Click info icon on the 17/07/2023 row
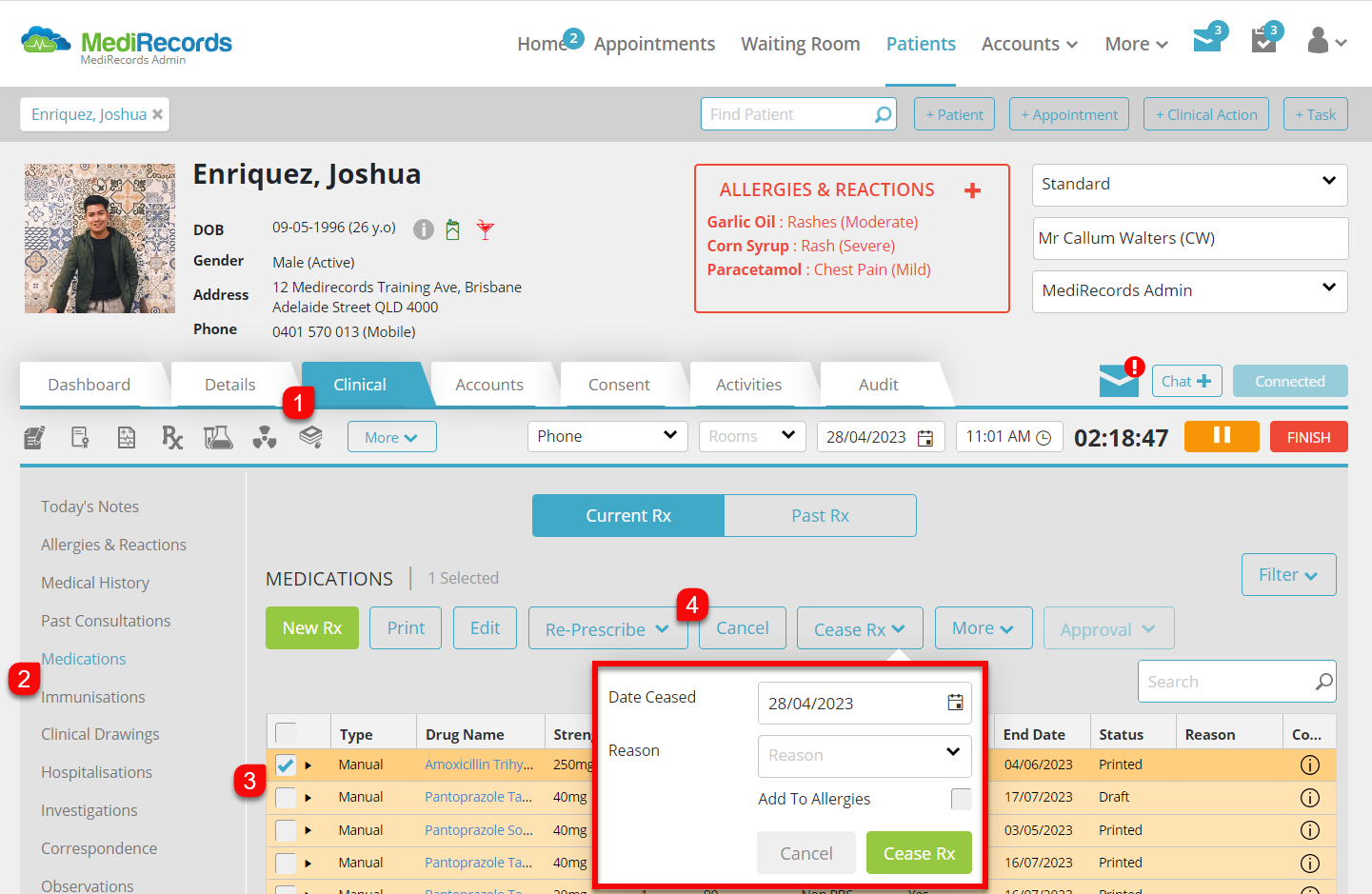Image resolution: width=1372 pixels, height=894 pixels. [1310, 797]
